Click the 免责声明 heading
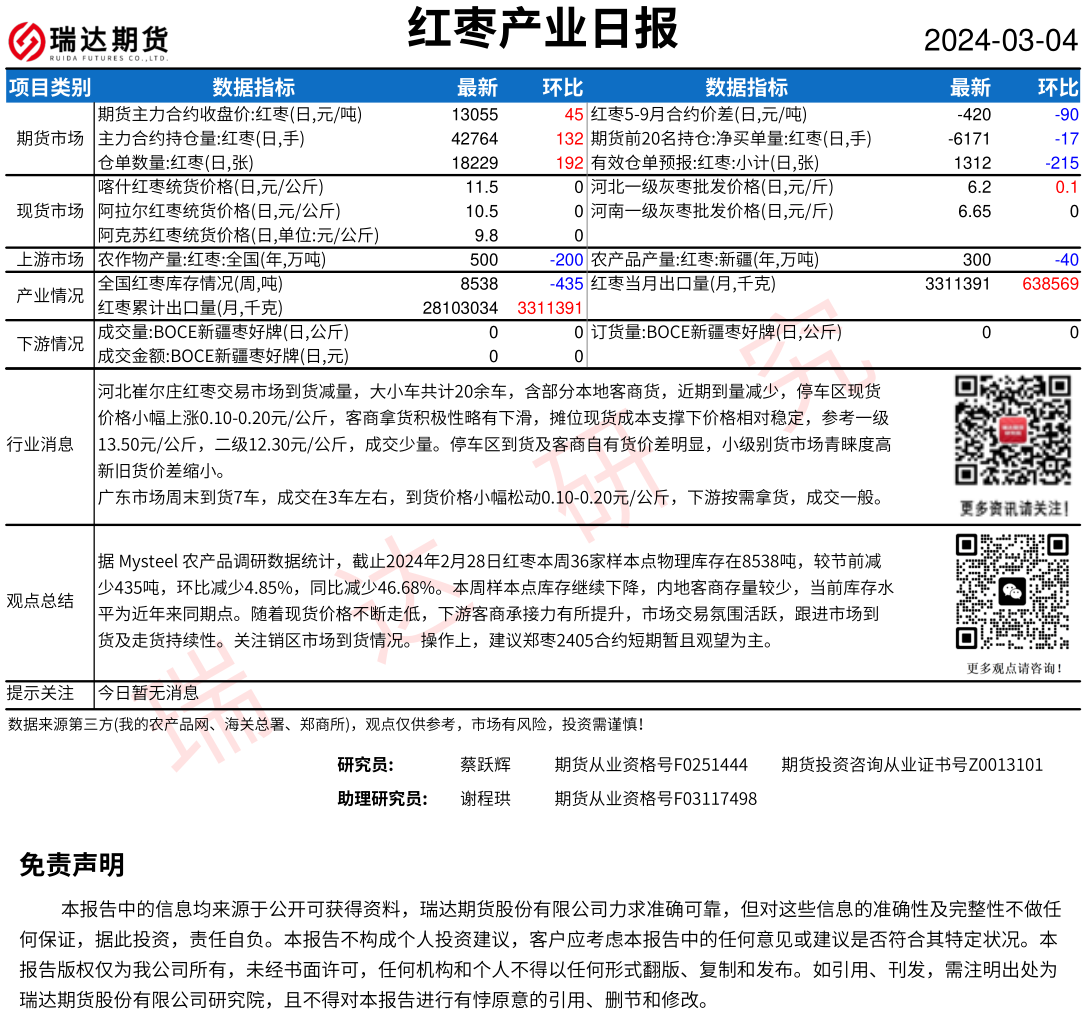The height and width of the screenshot is (1013, 1086). (71, 865)
